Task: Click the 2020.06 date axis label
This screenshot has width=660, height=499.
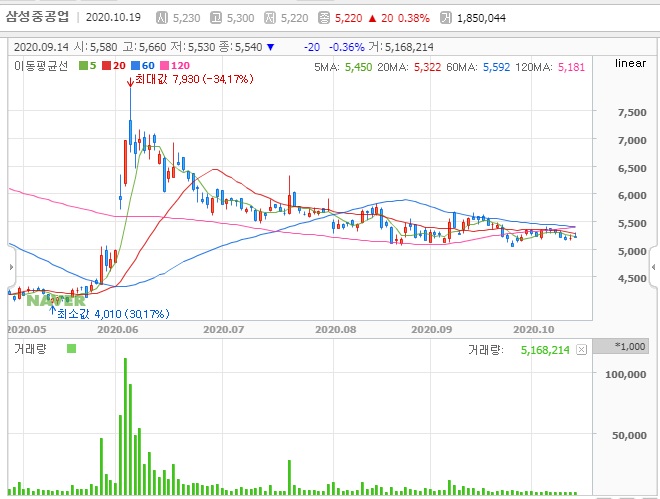Action: 117,329
